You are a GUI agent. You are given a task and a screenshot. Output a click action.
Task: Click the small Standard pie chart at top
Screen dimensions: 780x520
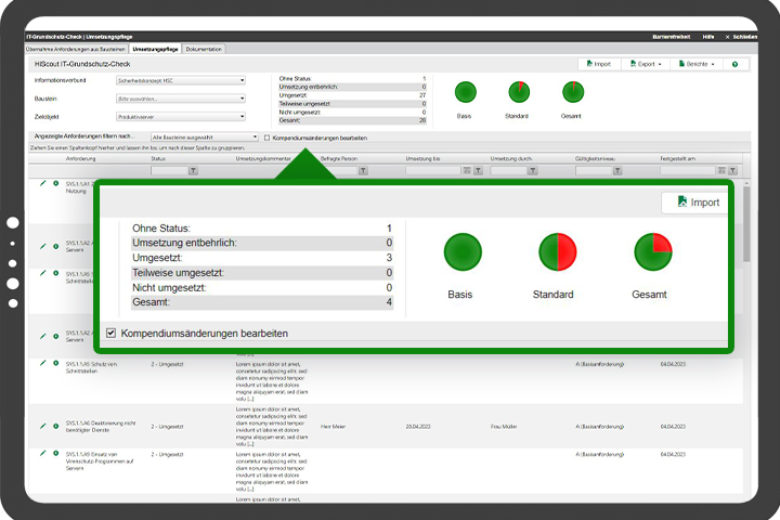[x=519, y=92]
